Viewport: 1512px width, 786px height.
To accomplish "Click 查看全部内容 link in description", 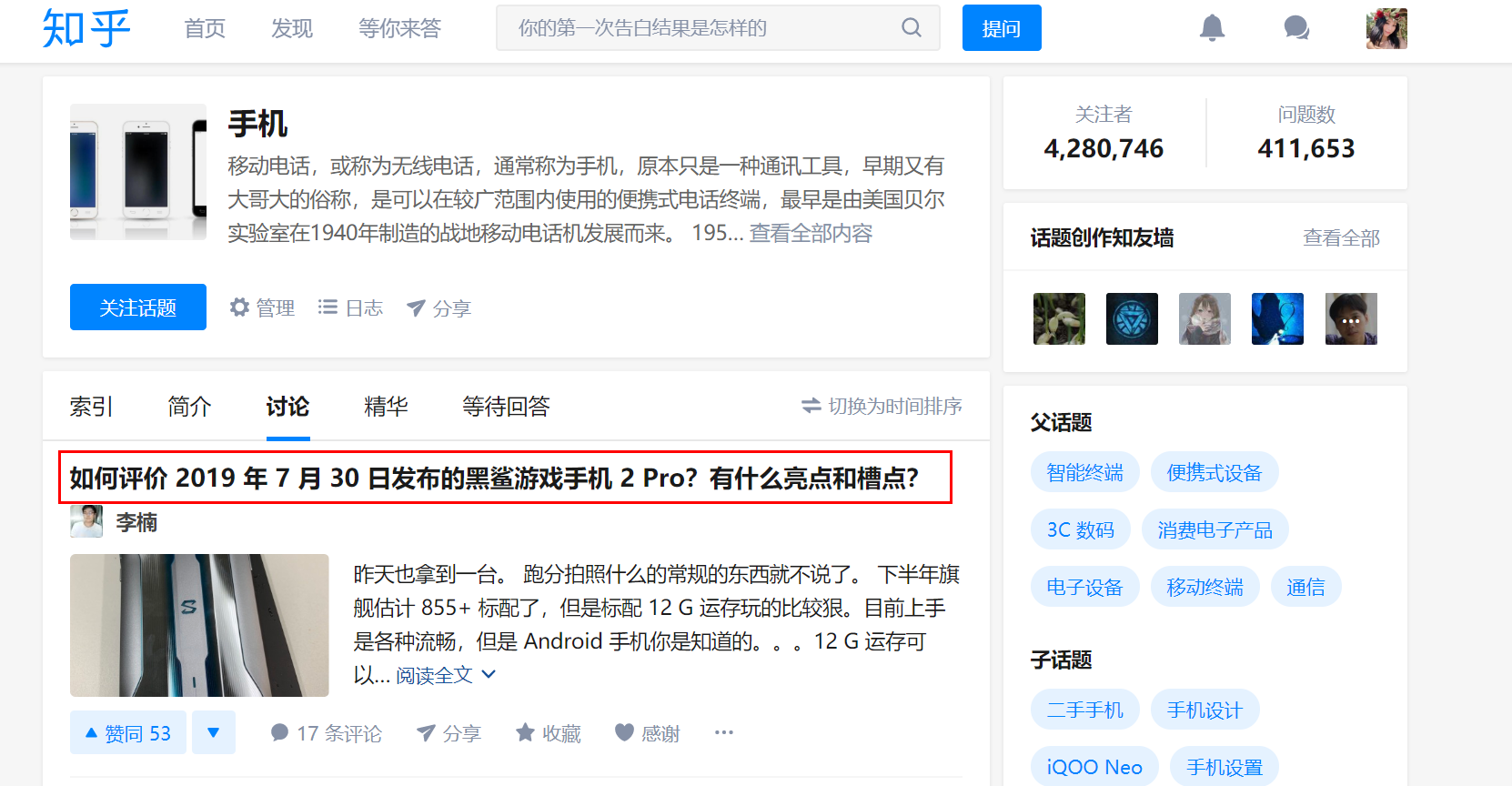I will (811, 234).
